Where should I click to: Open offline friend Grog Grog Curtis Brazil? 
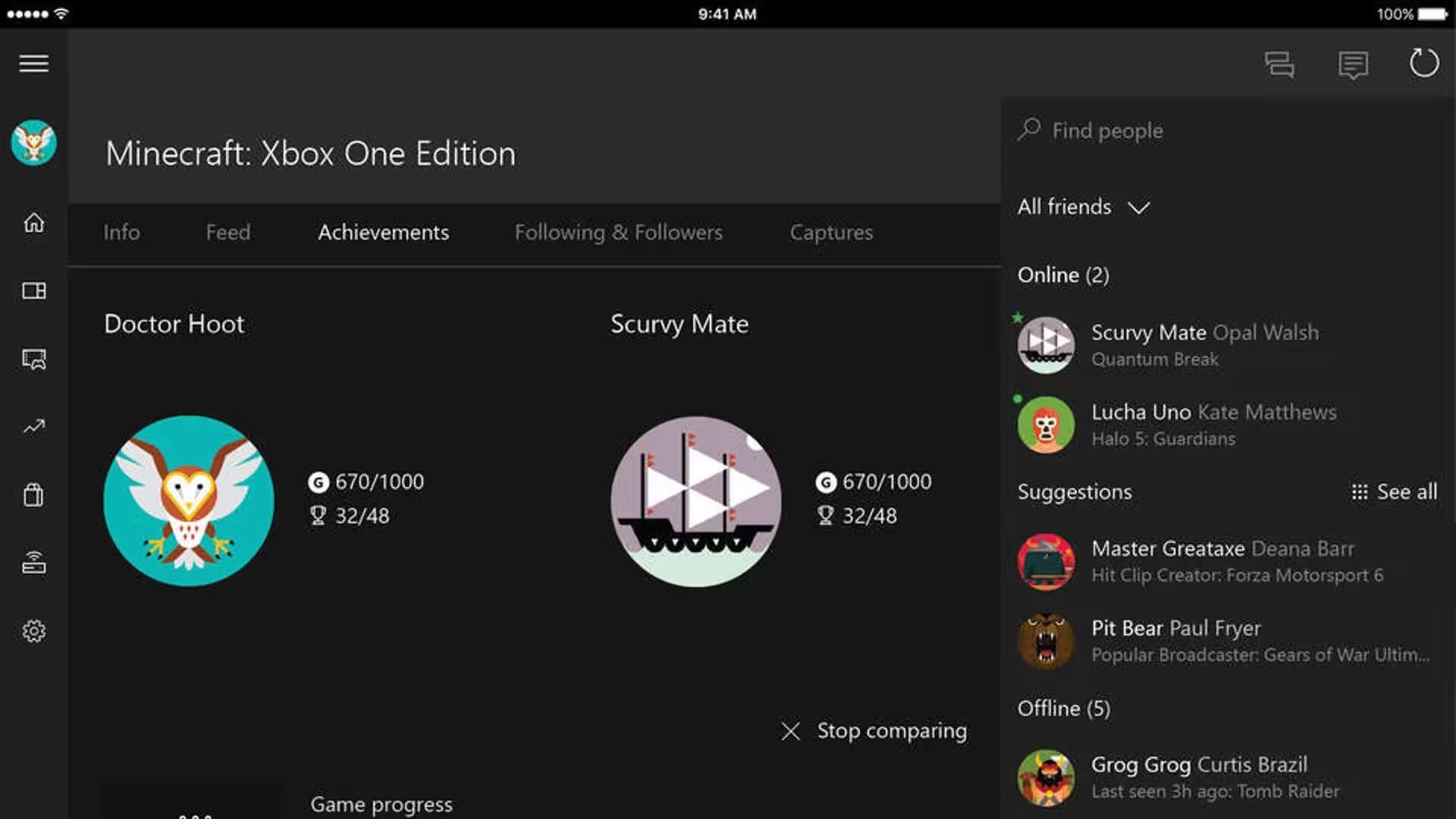pyautogui.click(x=1228, y=777)
